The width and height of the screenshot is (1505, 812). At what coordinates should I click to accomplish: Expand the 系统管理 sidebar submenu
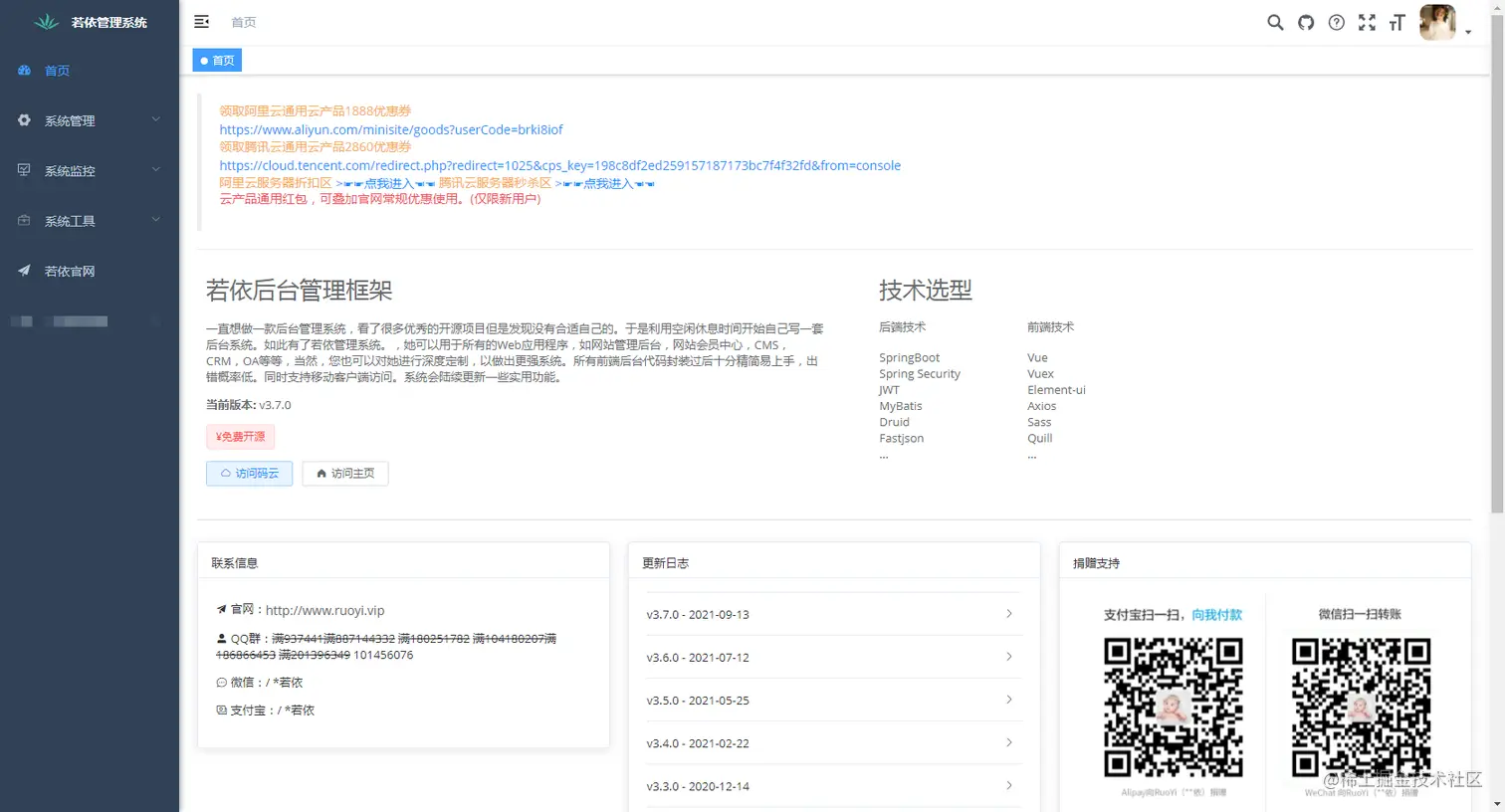pos(90,120)
